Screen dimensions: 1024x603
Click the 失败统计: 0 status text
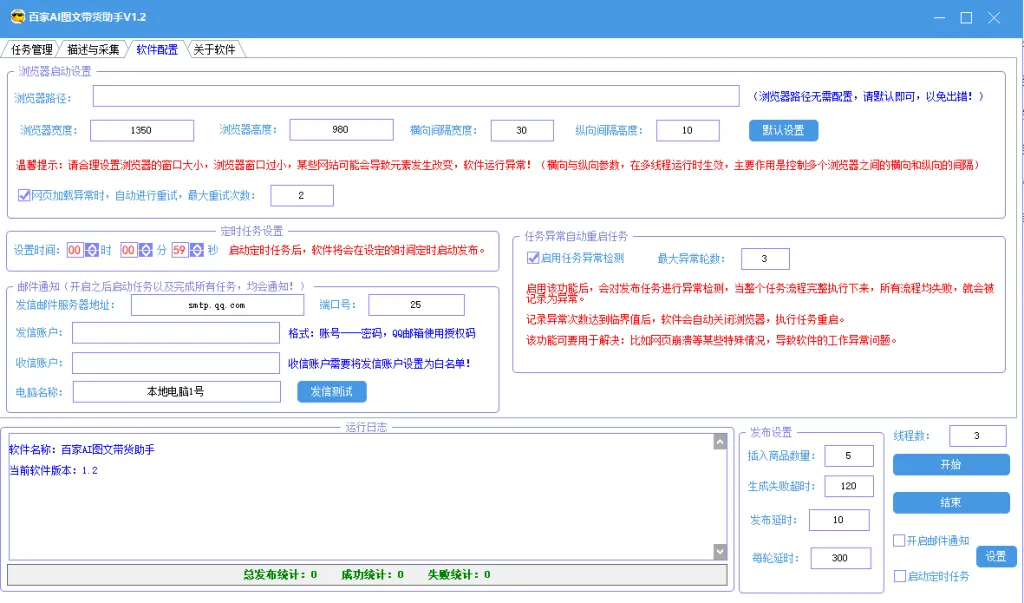tap(459, 575)
